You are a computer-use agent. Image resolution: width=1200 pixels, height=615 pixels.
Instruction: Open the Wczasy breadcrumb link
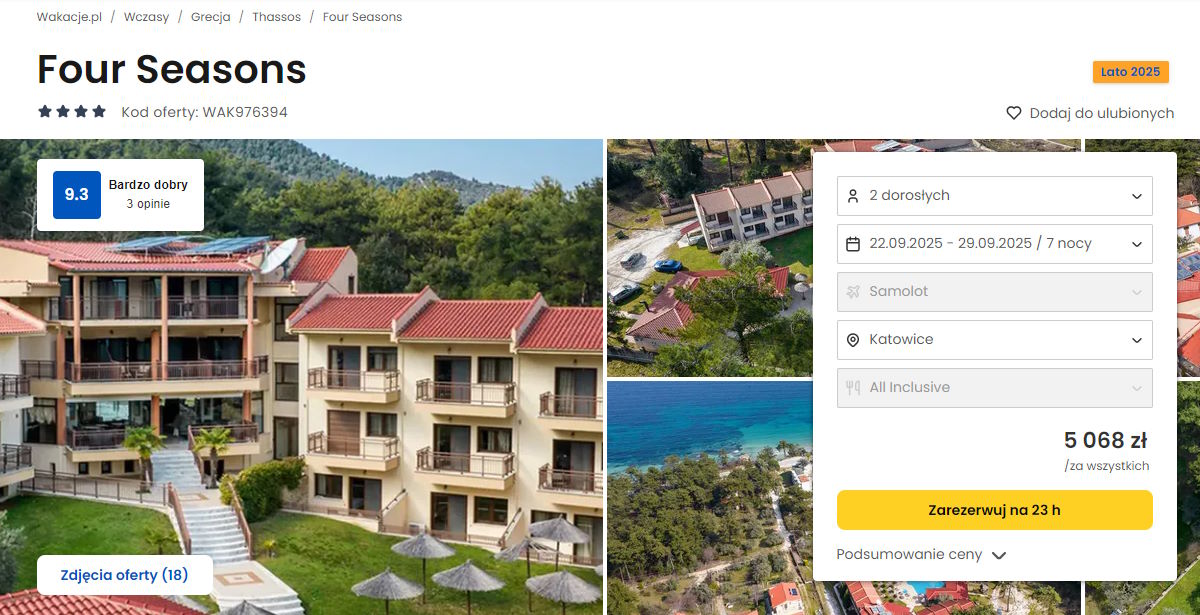click(146, 17)
